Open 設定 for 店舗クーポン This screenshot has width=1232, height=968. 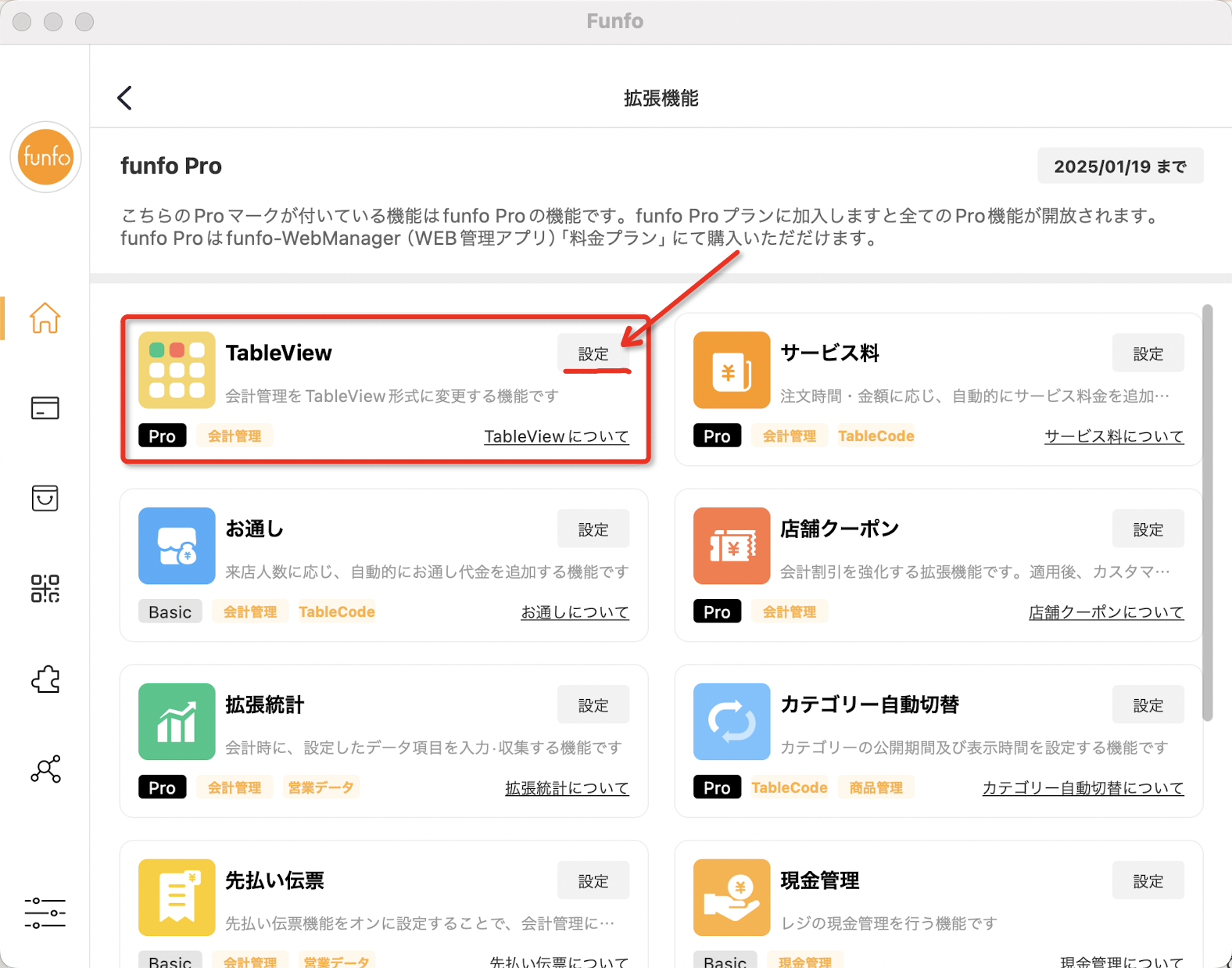click(1148, 529)
